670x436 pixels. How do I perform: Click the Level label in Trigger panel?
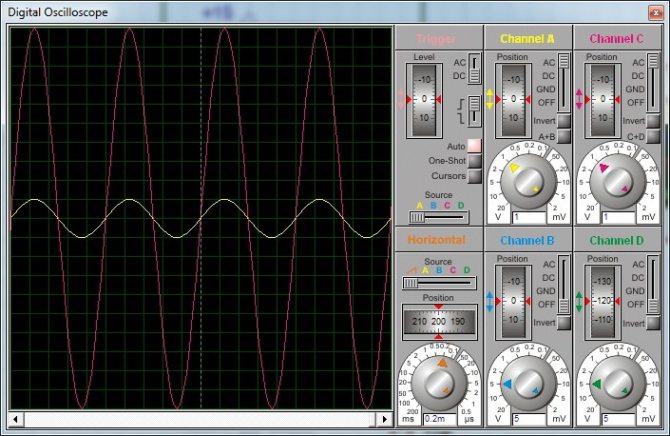(x=424, y=57)
